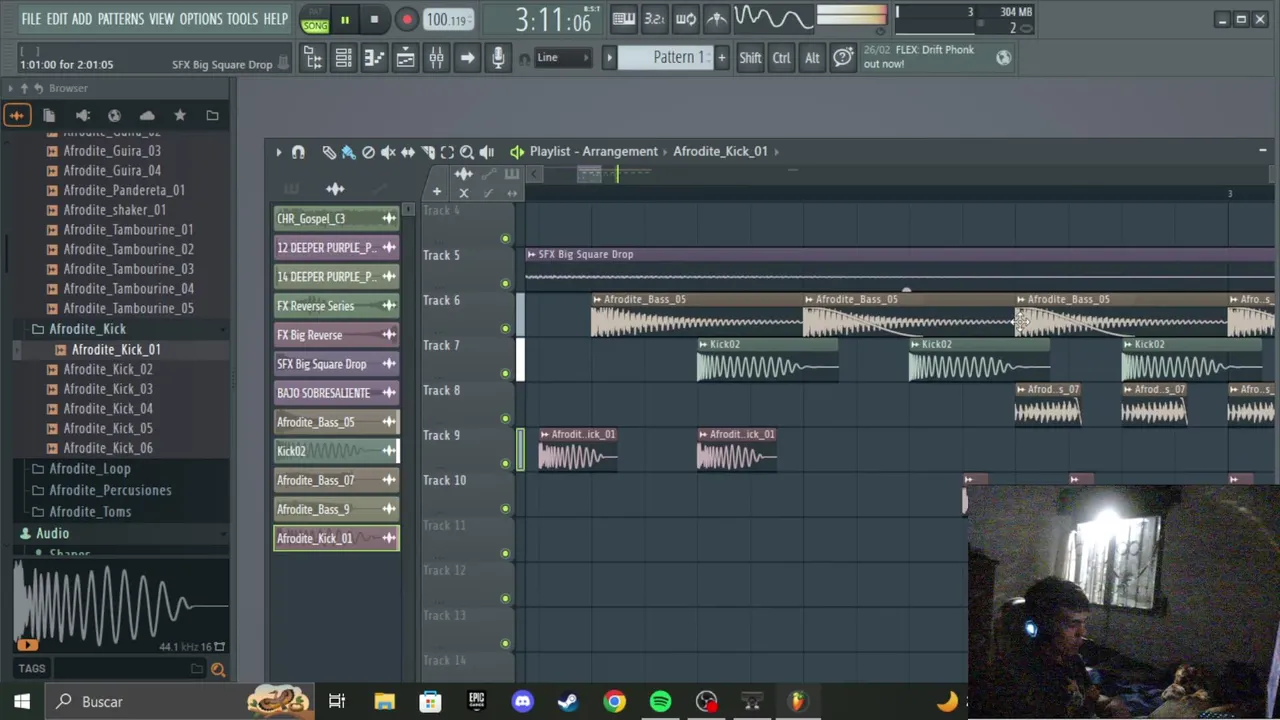
Task: Click the arrow left of the Pattern selector
Action: pyautogui.click(x=608, y=58)
